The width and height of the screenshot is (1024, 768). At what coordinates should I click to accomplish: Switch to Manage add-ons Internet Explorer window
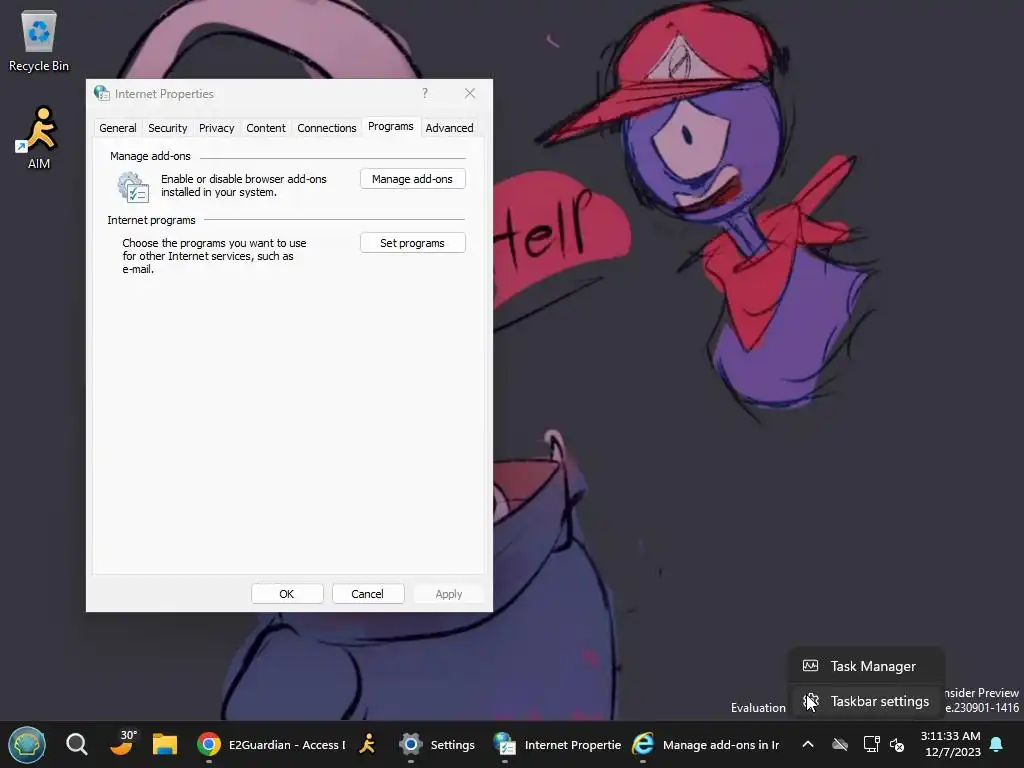707,744
